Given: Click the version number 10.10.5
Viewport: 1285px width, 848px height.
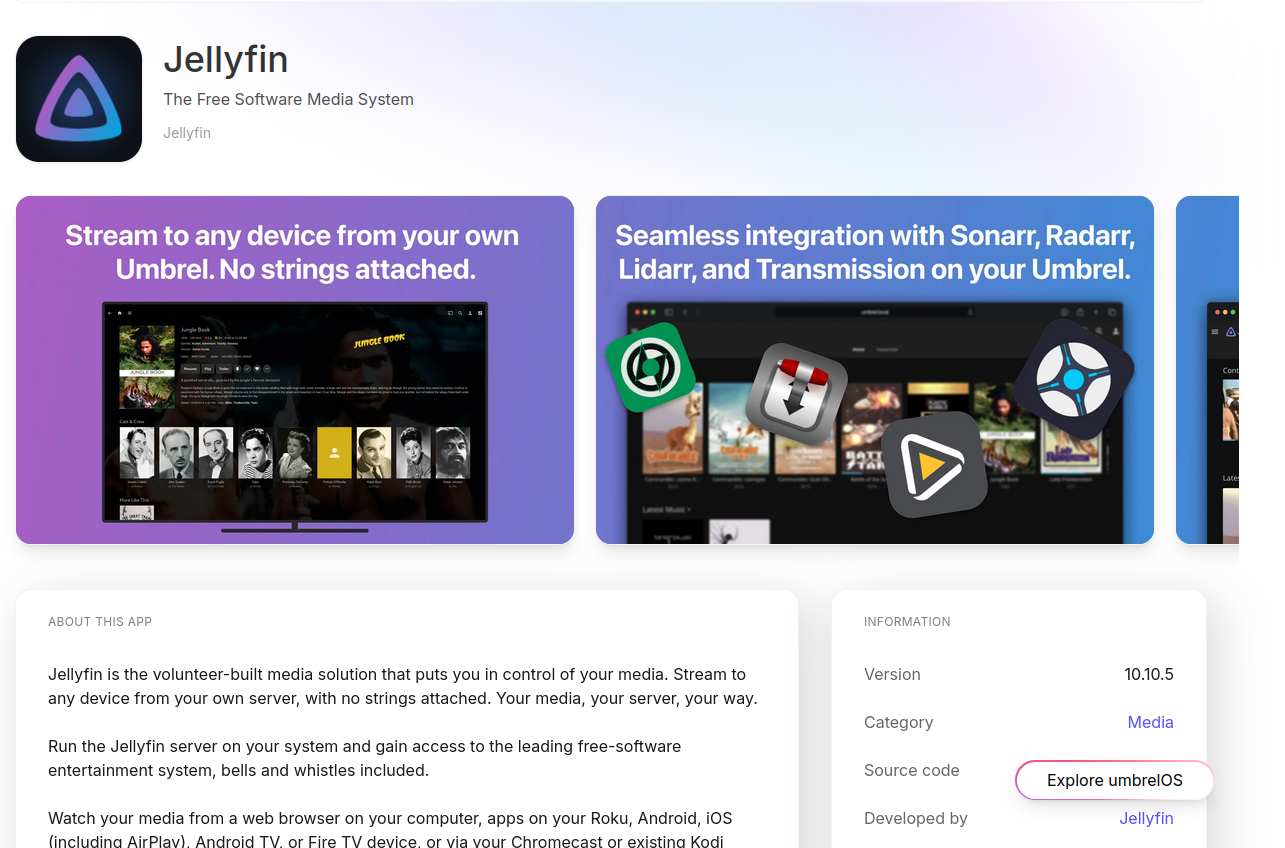Looking at the screenshot, I should click(x=1148, y=674).
